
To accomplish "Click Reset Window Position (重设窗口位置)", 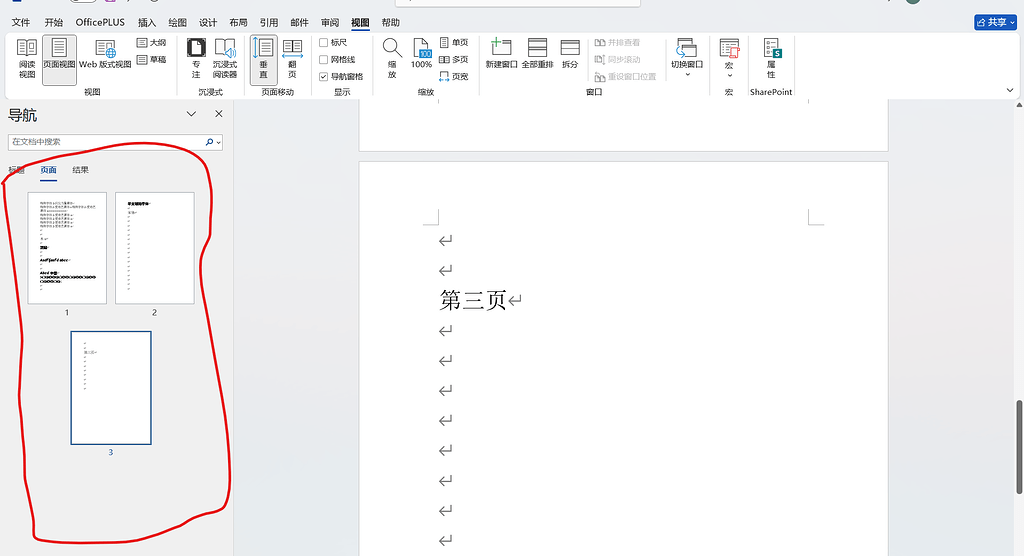I will [625, 76].
